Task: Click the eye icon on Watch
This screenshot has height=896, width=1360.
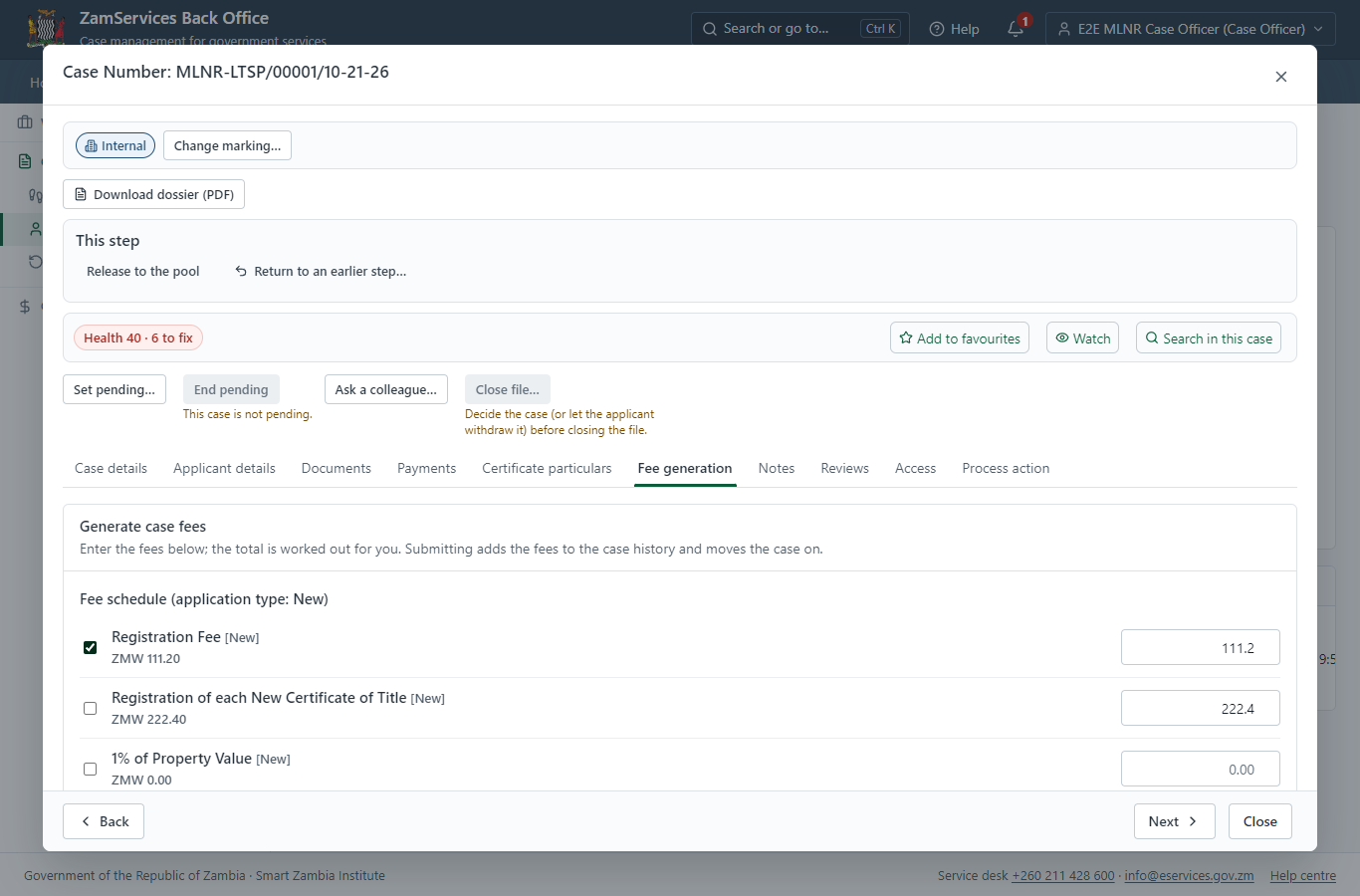Action: [1062, 337]
